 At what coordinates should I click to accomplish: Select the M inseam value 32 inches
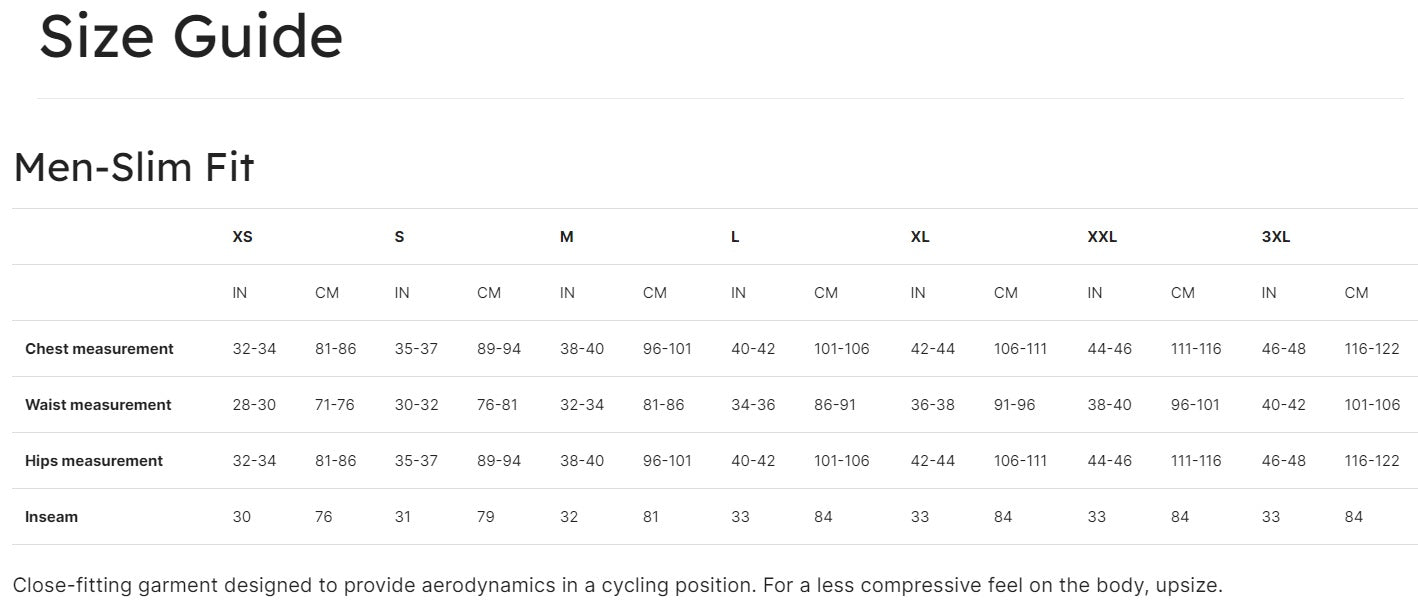click(569, 517)
